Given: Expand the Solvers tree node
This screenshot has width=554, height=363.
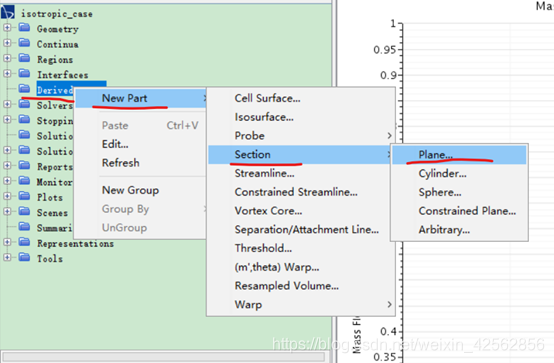Looking at the screenshot, I should point(7,104).
